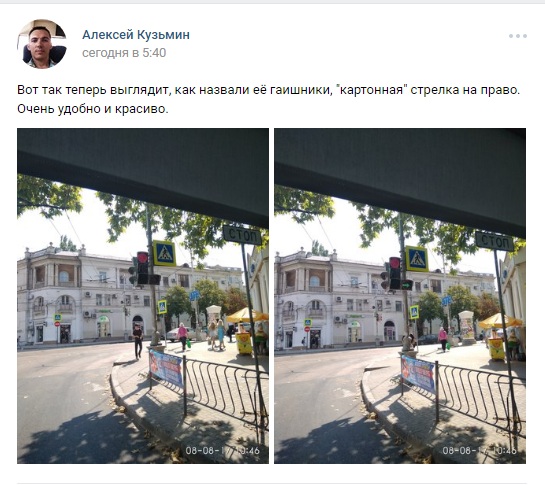Click the woman in pink in right photo

coord(443,339)
